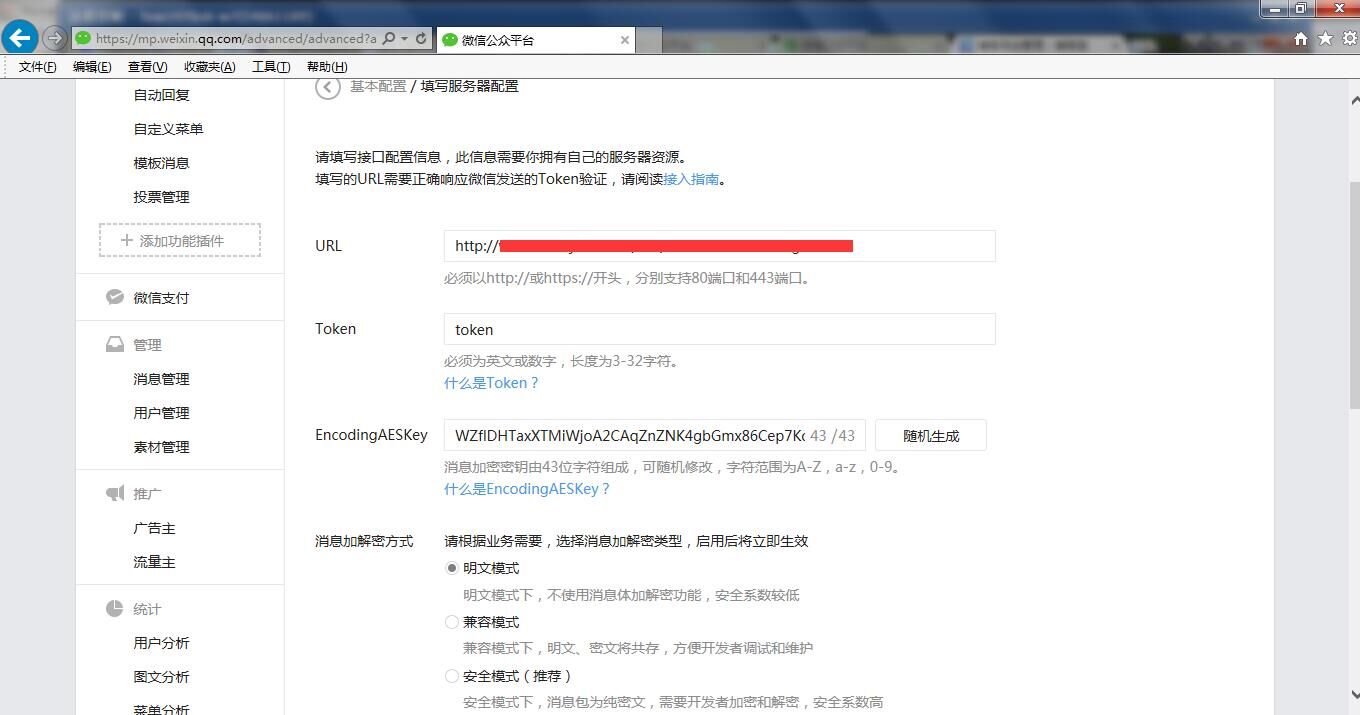Open the 什么是Token？ help link
This screenshot has width=1360, height=715.
coord(492,383)
